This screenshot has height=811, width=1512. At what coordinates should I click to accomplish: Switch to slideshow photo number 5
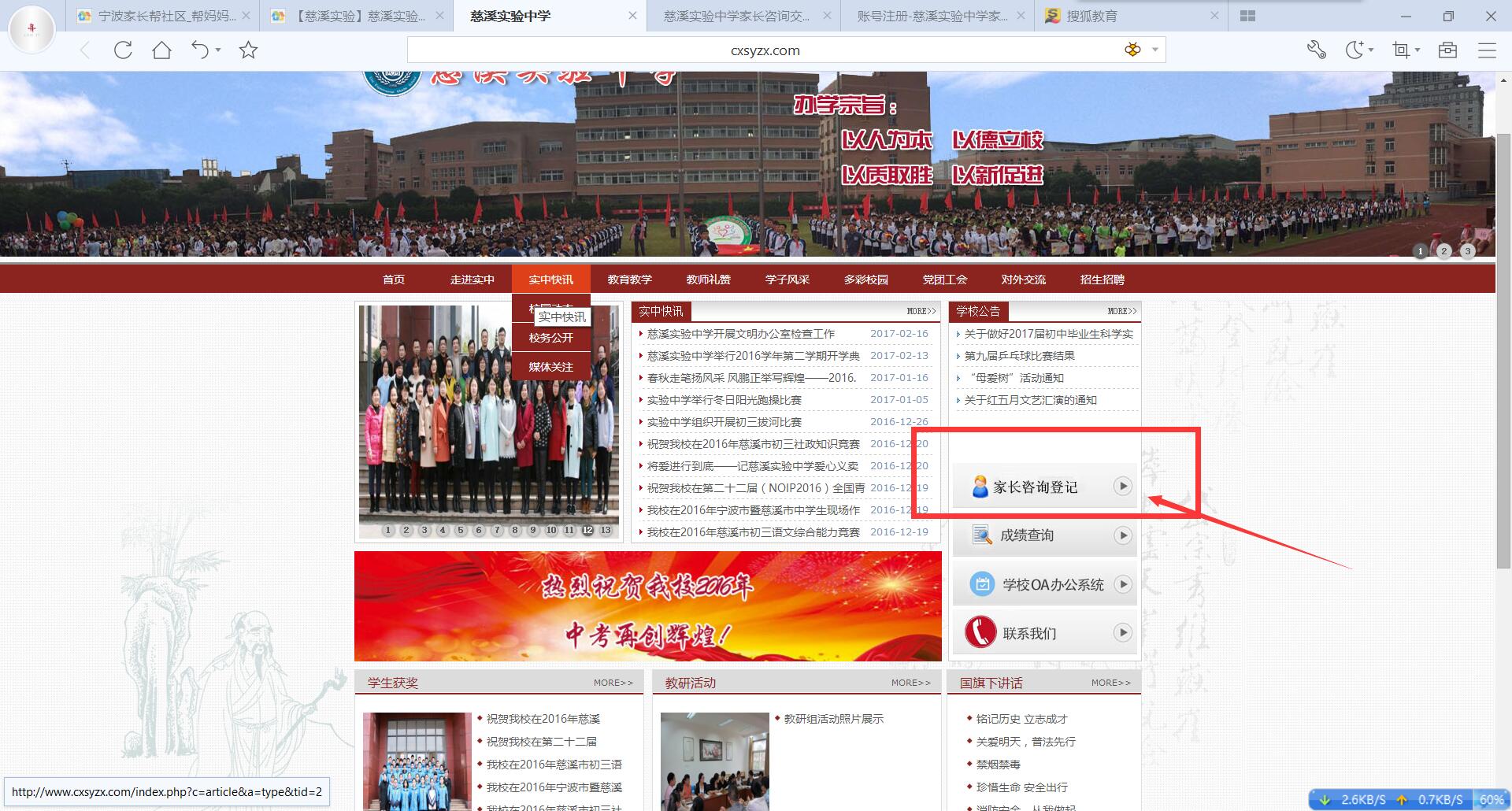coord(461,530)
